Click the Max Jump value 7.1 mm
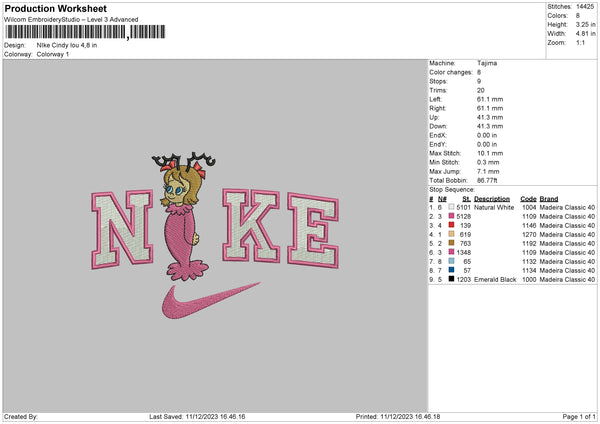 488,171
